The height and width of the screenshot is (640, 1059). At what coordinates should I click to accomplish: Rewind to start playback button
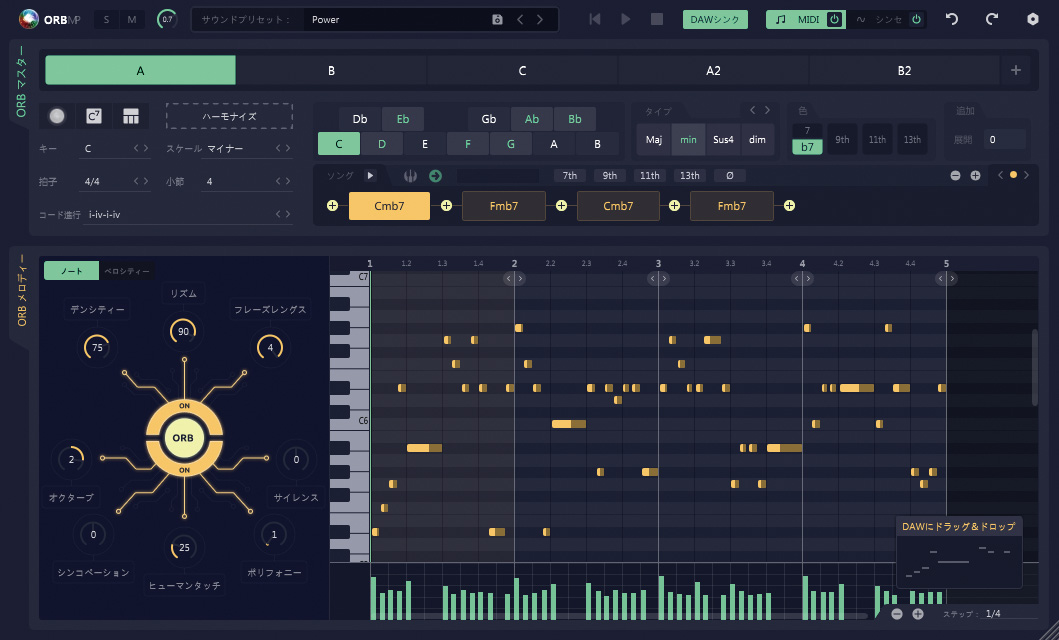coord(595,20)
